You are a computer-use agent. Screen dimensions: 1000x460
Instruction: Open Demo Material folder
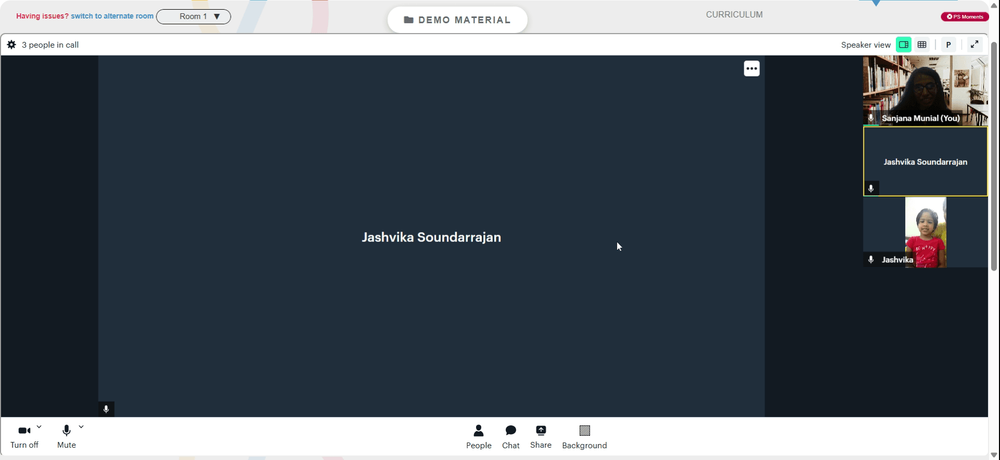pos(457,20)
